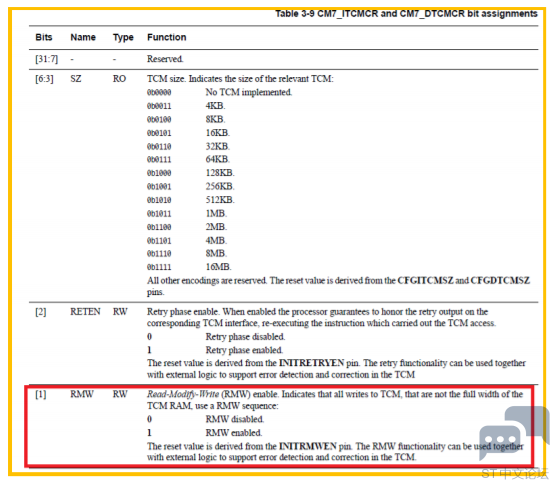558x489 pixels.
Task: Click the 'RO' type cell
Action: 119,79
